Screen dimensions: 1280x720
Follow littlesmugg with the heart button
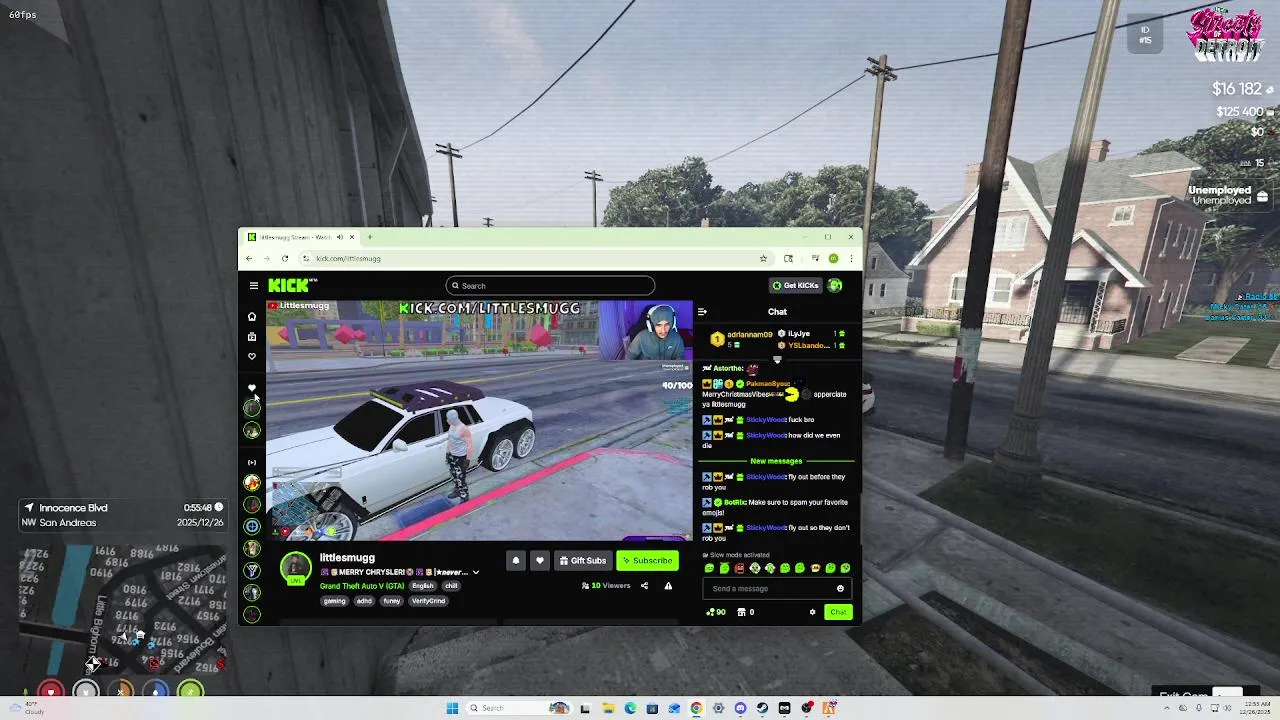(540, 561)
